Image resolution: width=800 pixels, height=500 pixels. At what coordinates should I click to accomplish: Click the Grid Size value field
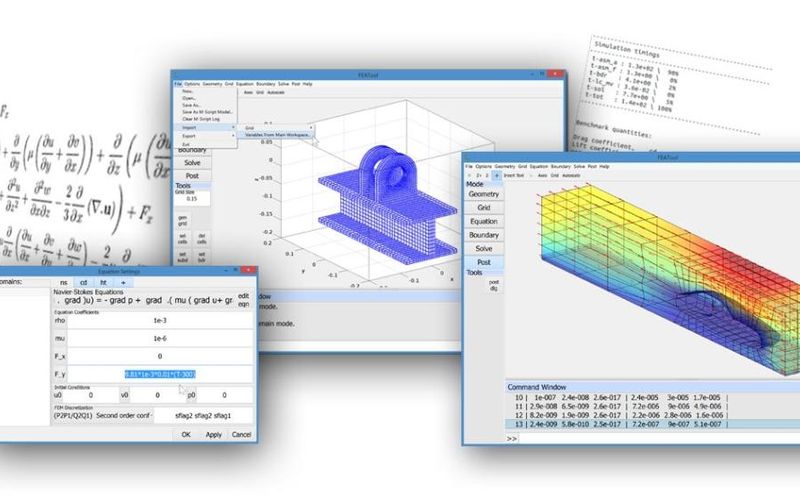tap(191, 198)
